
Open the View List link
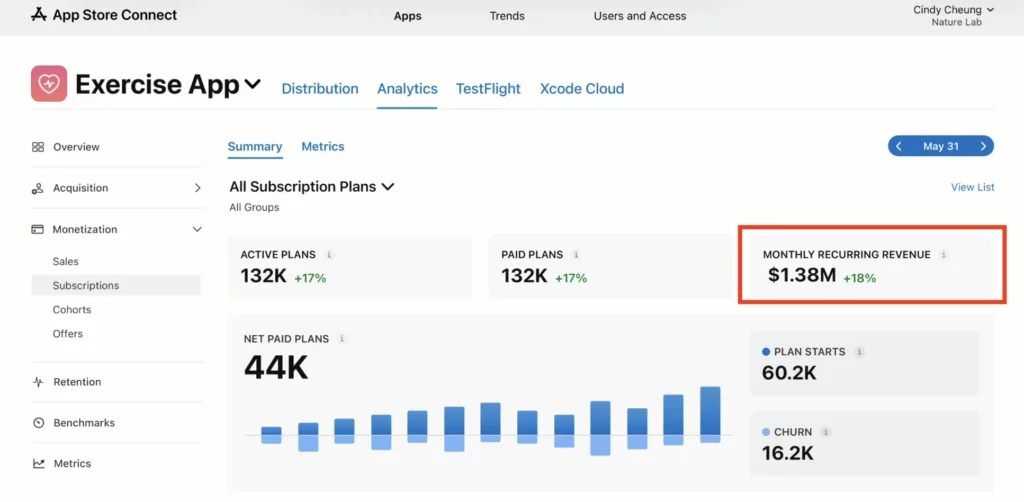(972, 187)
